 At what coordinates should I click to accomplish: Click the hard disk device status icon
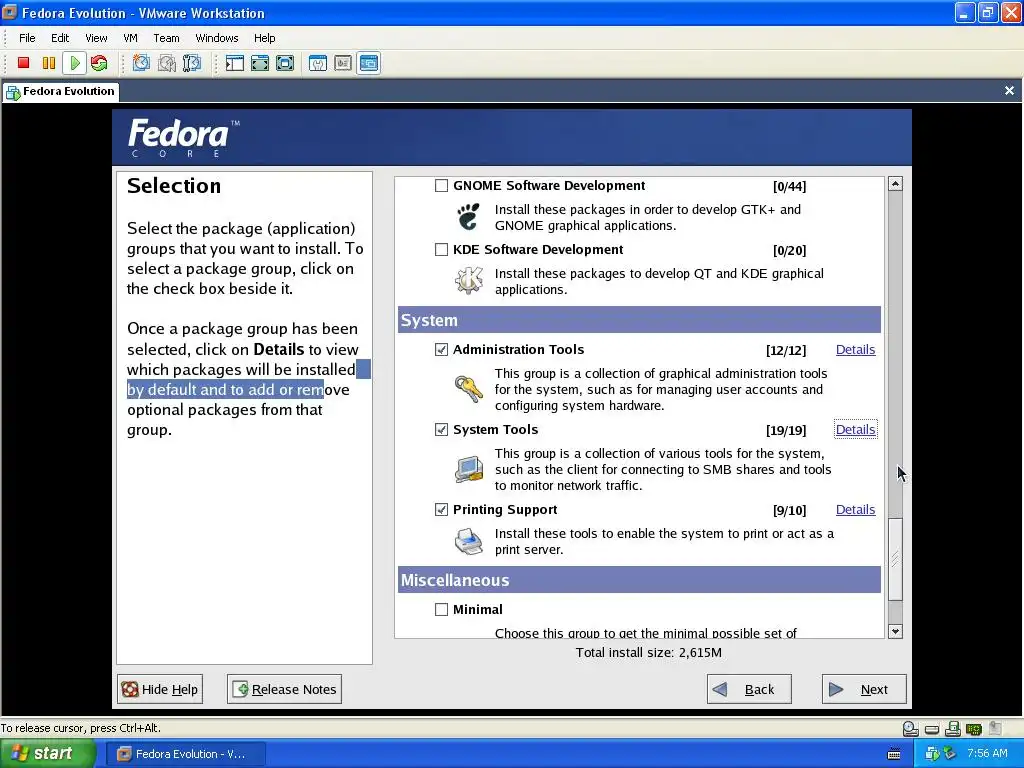coord(932,729)
